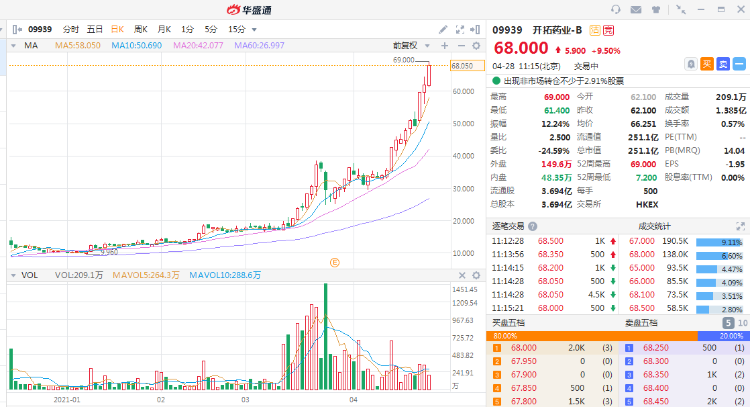Click the orange 买 buy button
This screenshot has width=750, height=407.
[x=707, y=64]
